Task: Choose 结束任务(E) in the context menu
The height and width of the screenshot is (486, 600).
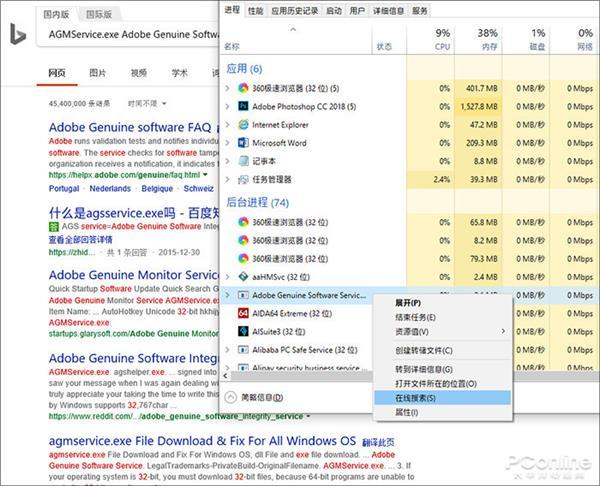Action: point(443,317)
